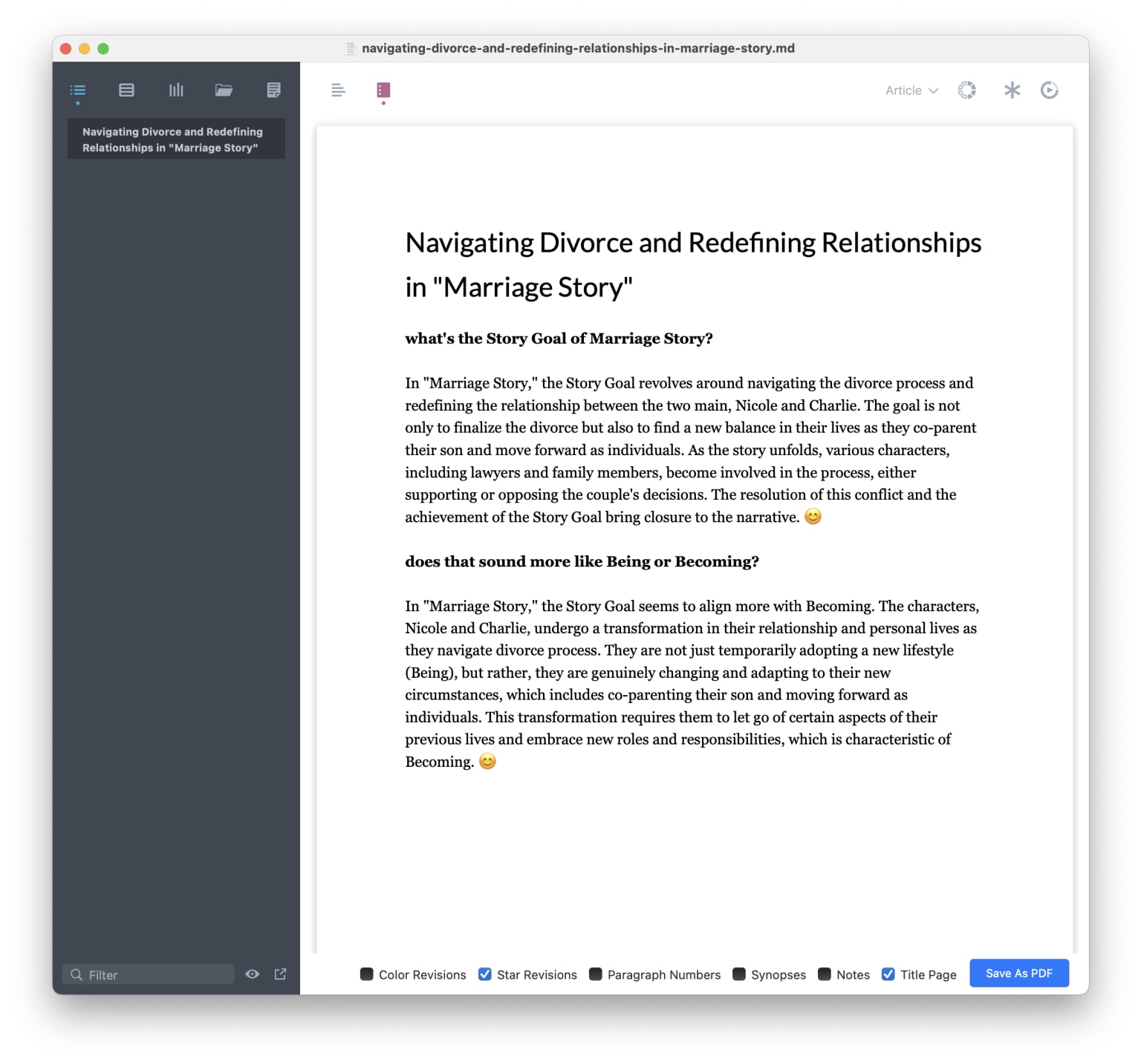
Task: Minimize the window with the yellow button
Action: click(85, 49)
